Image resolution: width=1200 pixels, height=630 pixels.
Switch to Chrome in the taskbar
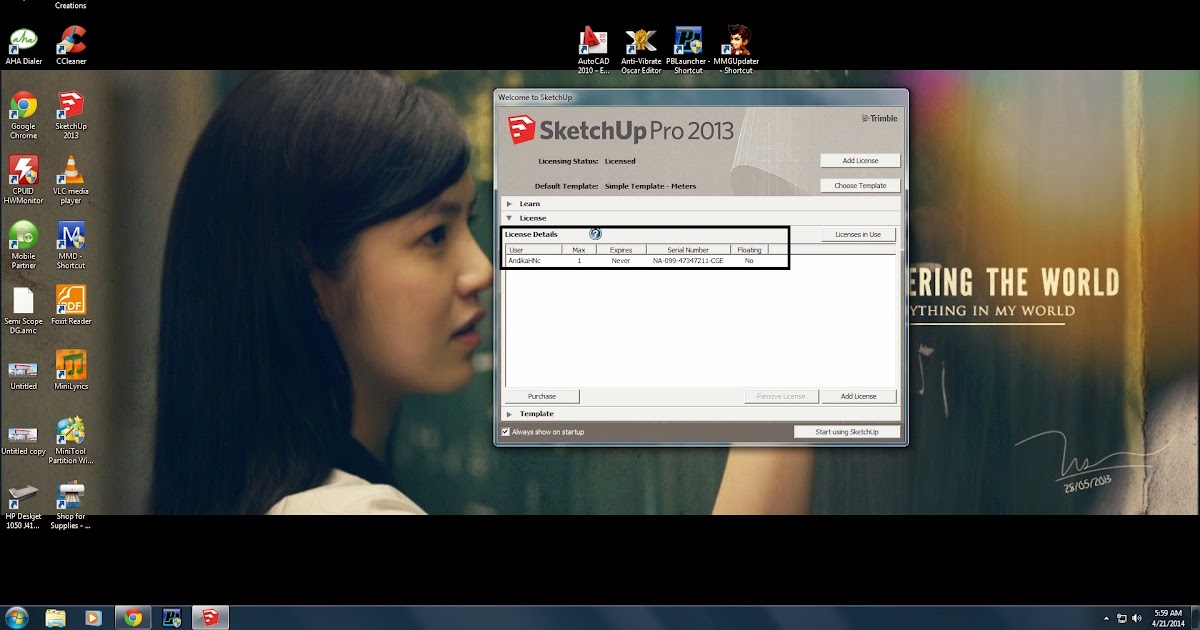[132, 617]
